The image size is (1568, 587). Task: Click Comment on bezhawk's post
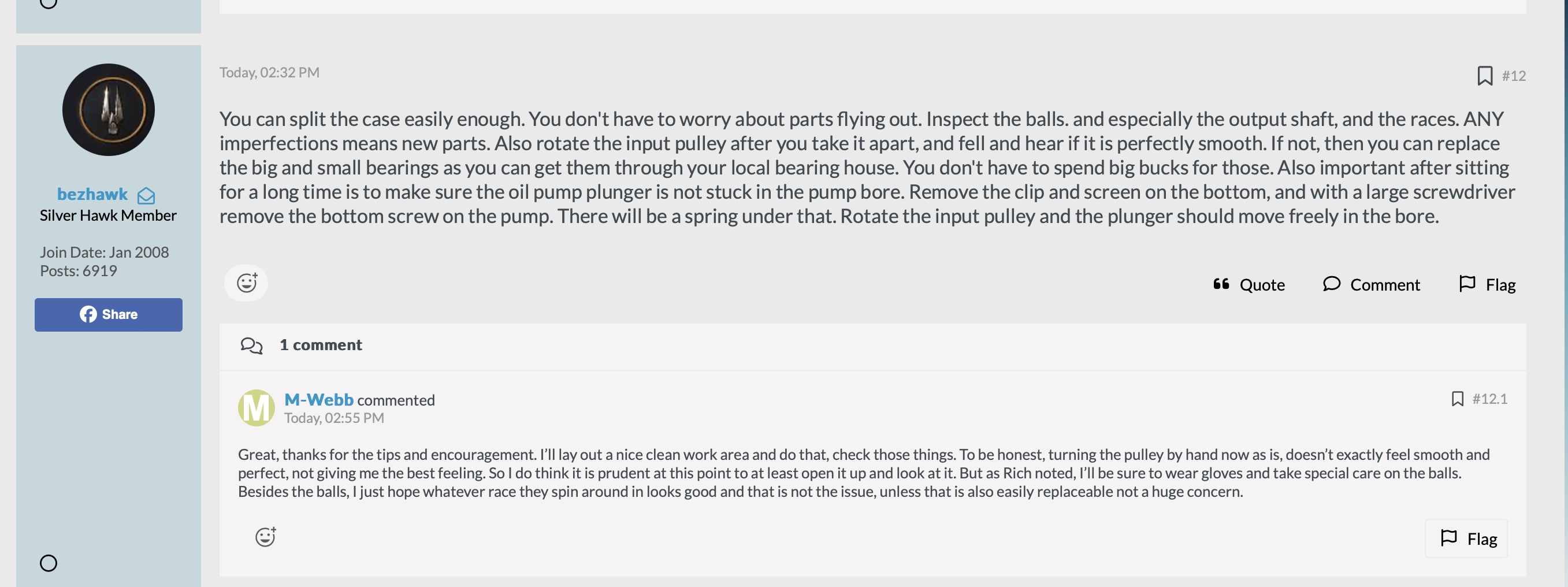point(1371,284)
